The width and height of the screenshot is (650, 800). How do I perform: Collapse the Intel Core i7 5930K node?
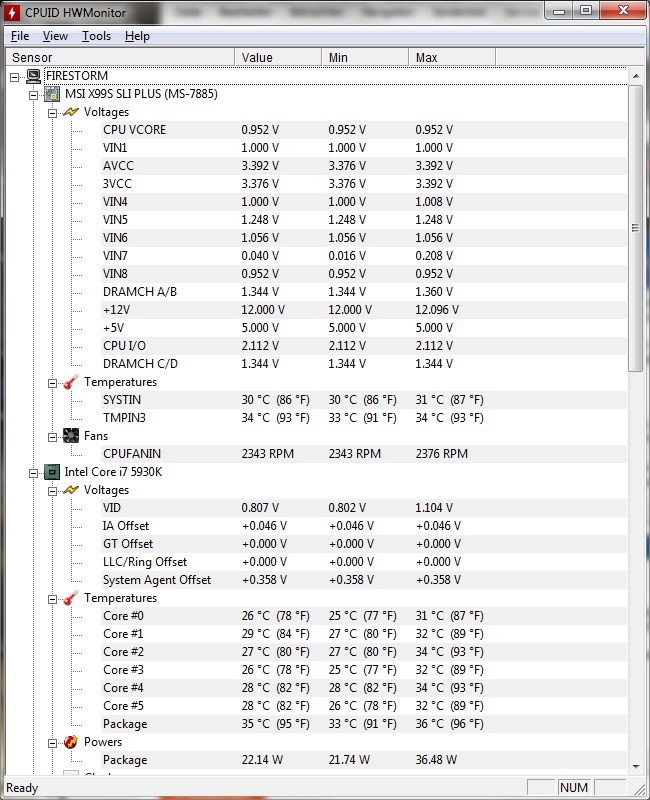tap(34, 473)
